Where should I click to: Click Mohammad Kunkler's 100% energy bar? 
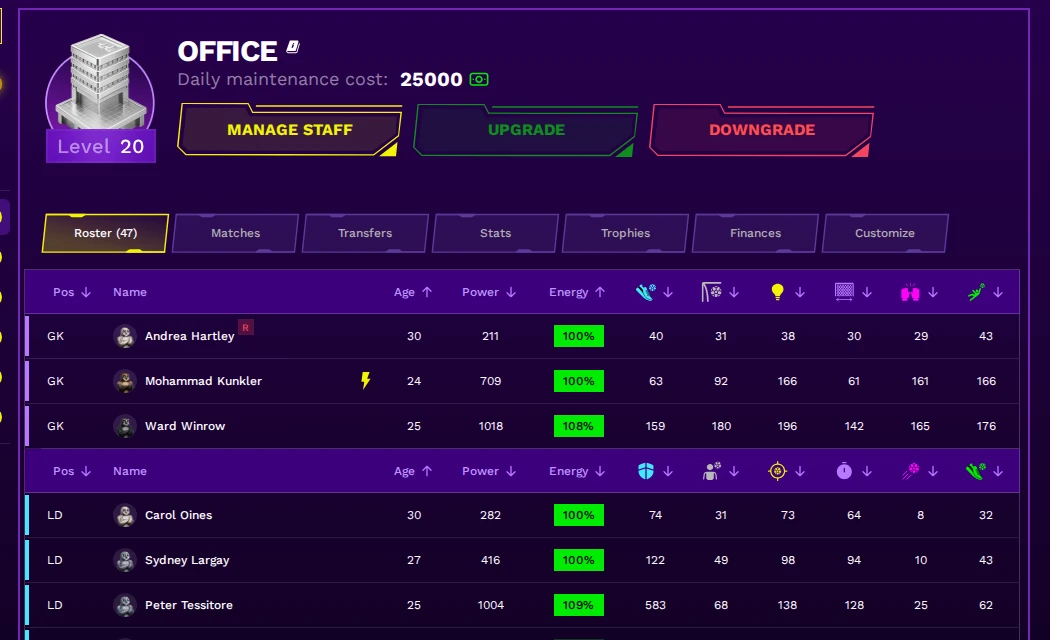579,381
